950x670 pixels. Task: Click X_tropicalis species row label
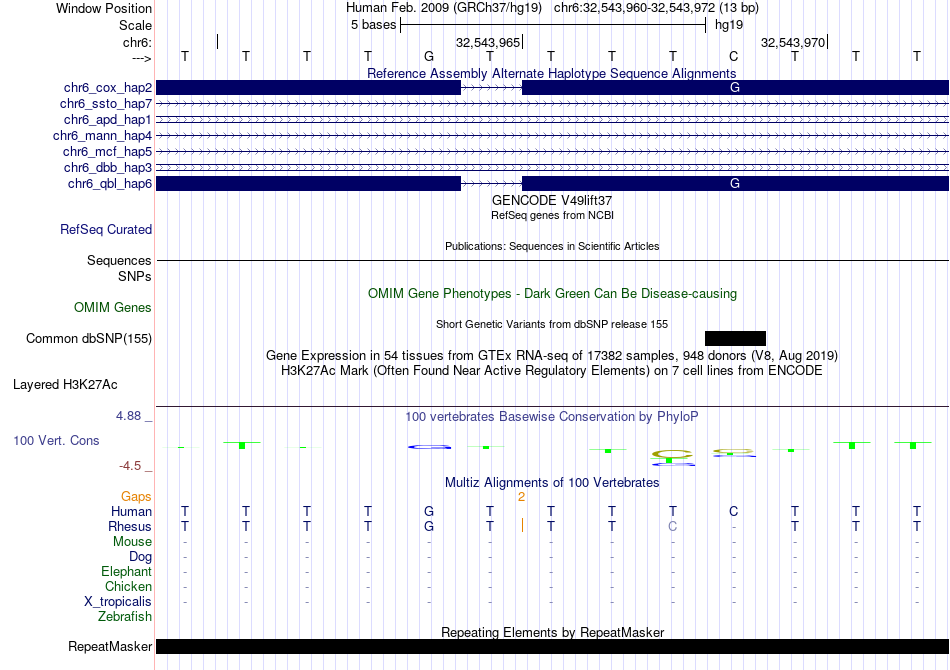[118, 602]
